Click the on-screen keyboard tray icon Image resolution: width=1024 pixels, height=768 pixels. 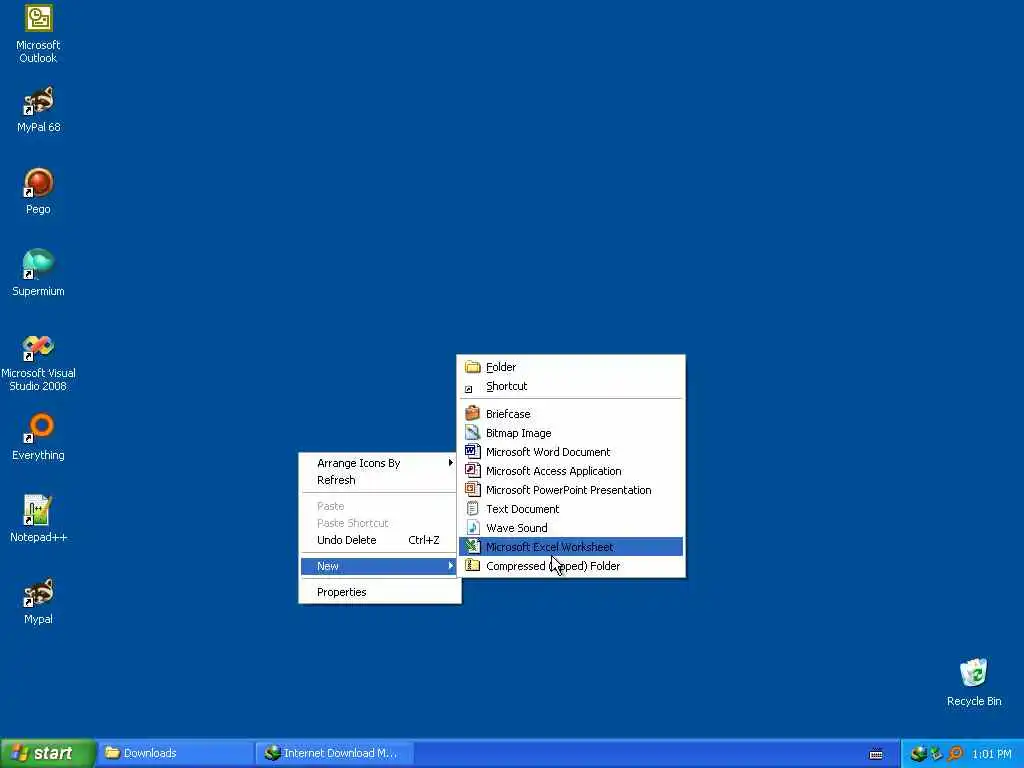coord(876,754)
